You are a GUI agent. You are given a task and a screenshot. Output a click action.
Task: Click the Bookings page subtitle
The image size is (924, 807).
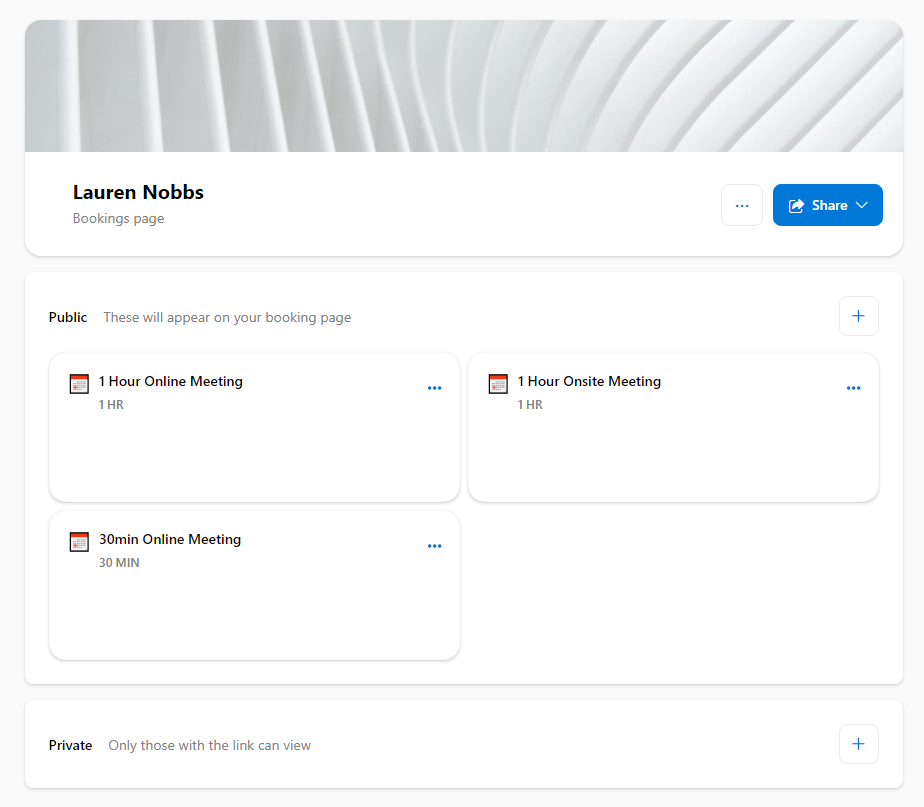[x=118, y=219]
